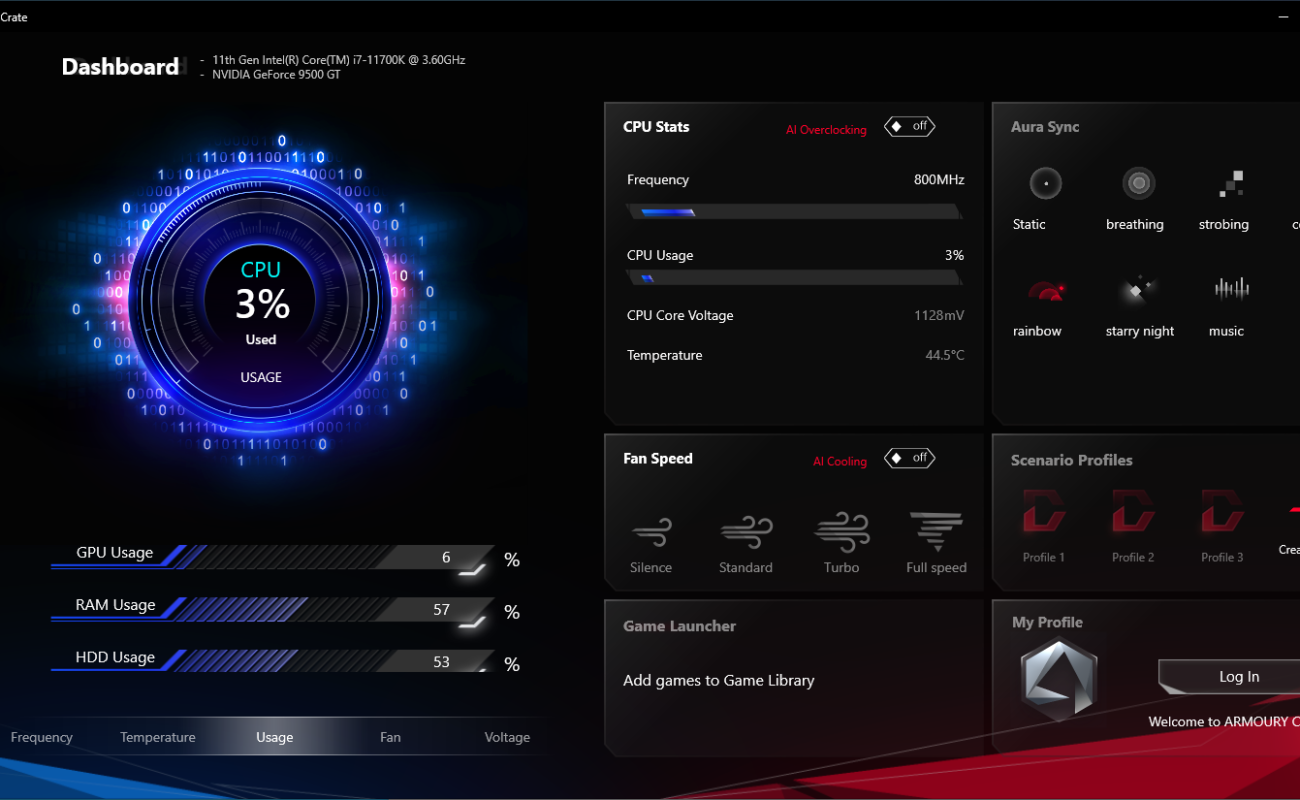The height and width of the screenshot is (800, 1300).
Task: Select the Static lighting effect icon
Action: pos(1045,184)
